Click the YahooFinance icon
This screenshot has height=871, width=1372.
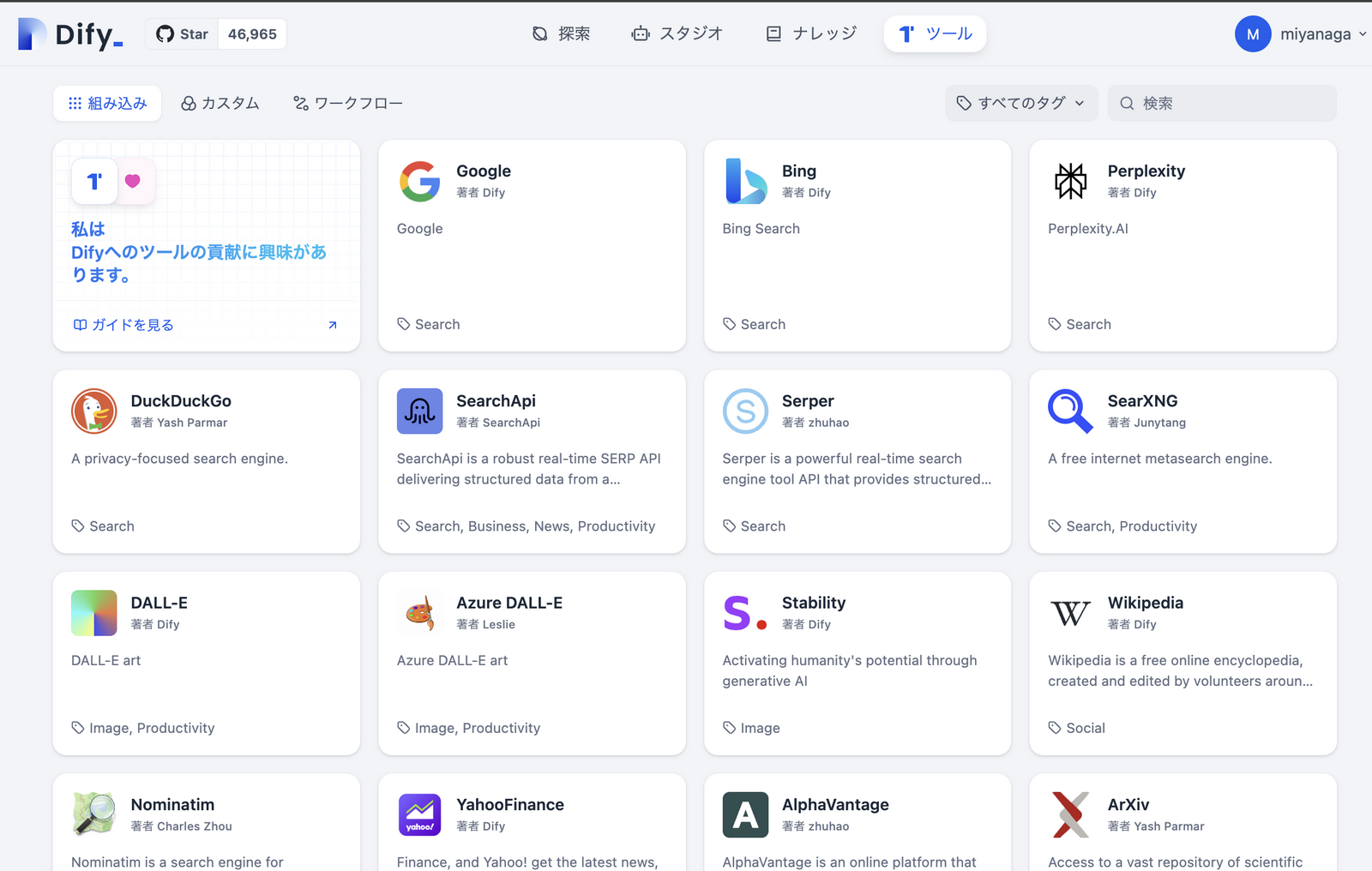pos(420,814)
